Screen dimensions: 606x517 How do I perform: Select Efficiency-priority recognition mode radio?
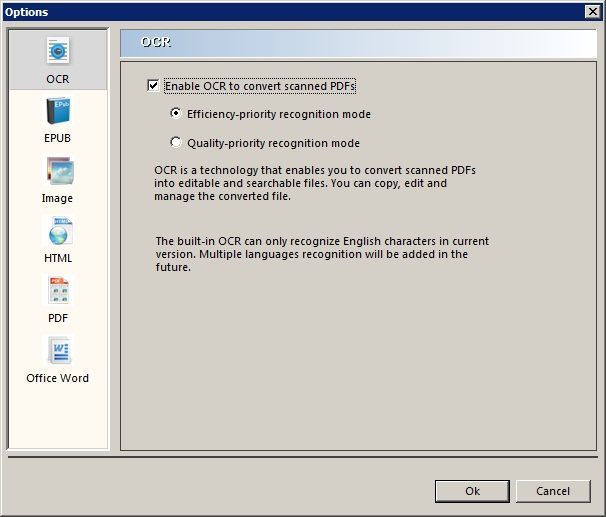pyautogui.click(x=175, y=113)
